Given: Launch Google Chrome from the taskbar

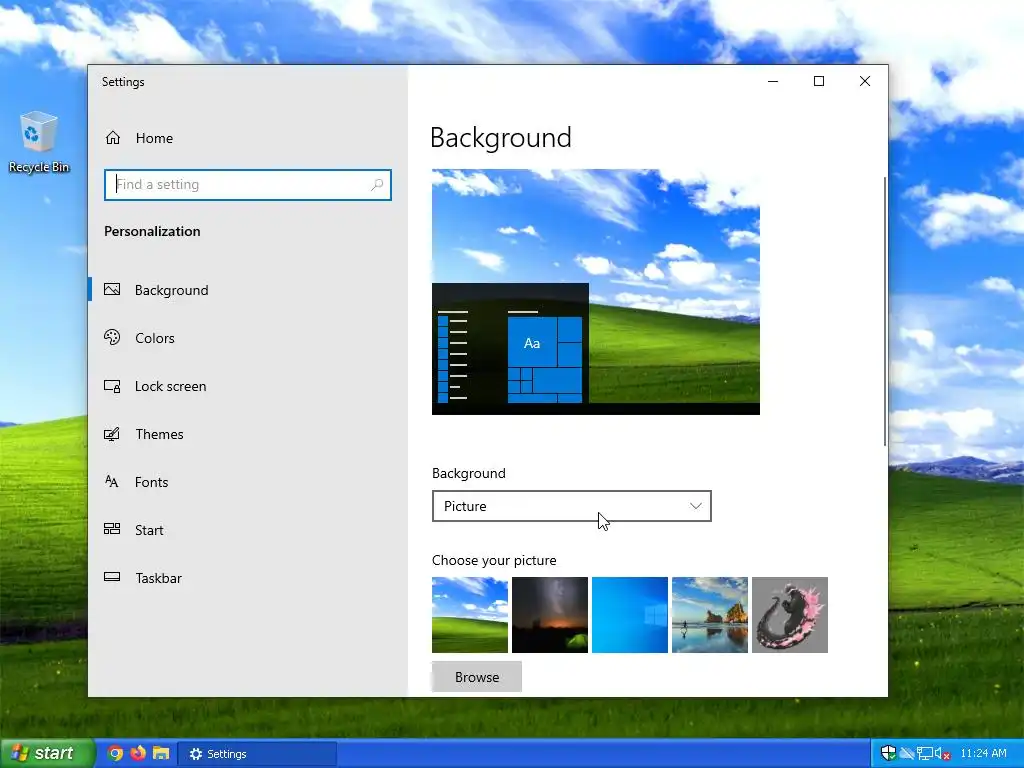Looking at the screenshot, I should pyautogui.click(x=115, y=753).
